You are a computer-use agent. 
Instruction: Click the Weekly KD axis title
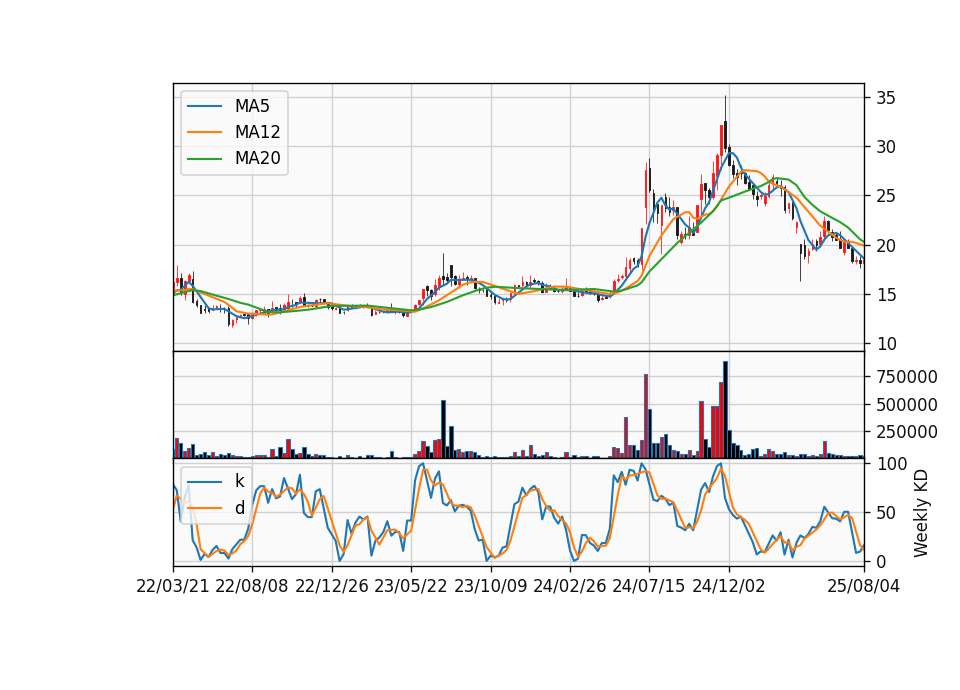[x=921, y=514]
